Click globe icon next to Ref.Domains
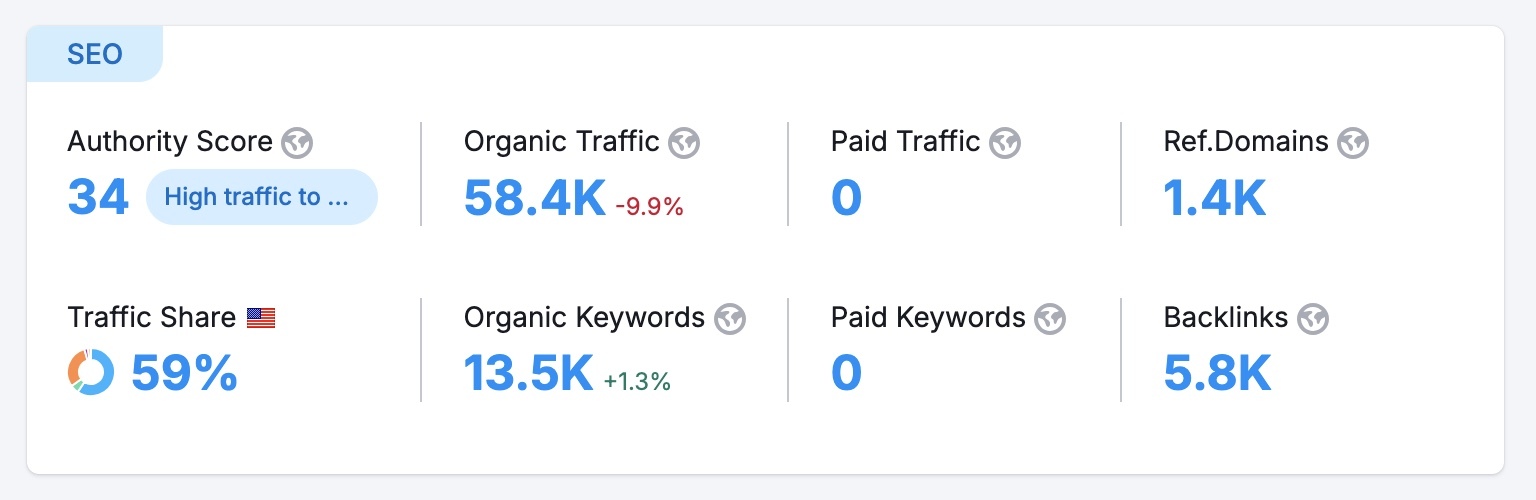The width and height of the screenshot is (1536, 500). coord(1353,143)
